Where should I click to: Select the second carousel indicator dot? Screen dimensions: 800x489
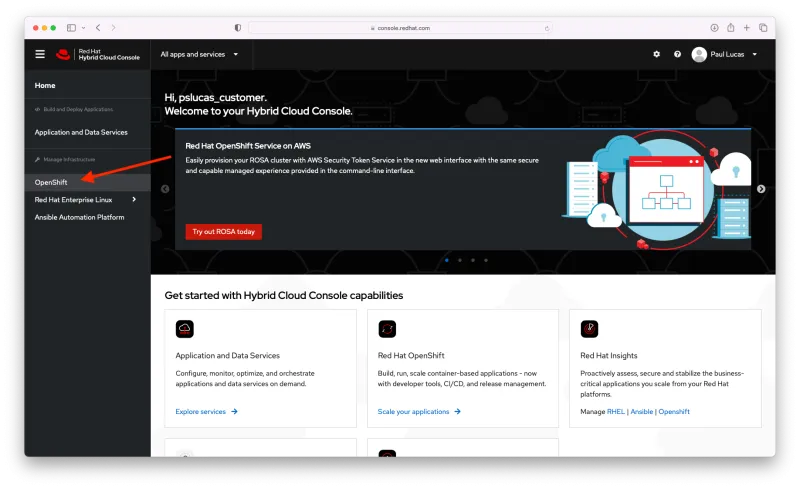[x=460, y=260]
